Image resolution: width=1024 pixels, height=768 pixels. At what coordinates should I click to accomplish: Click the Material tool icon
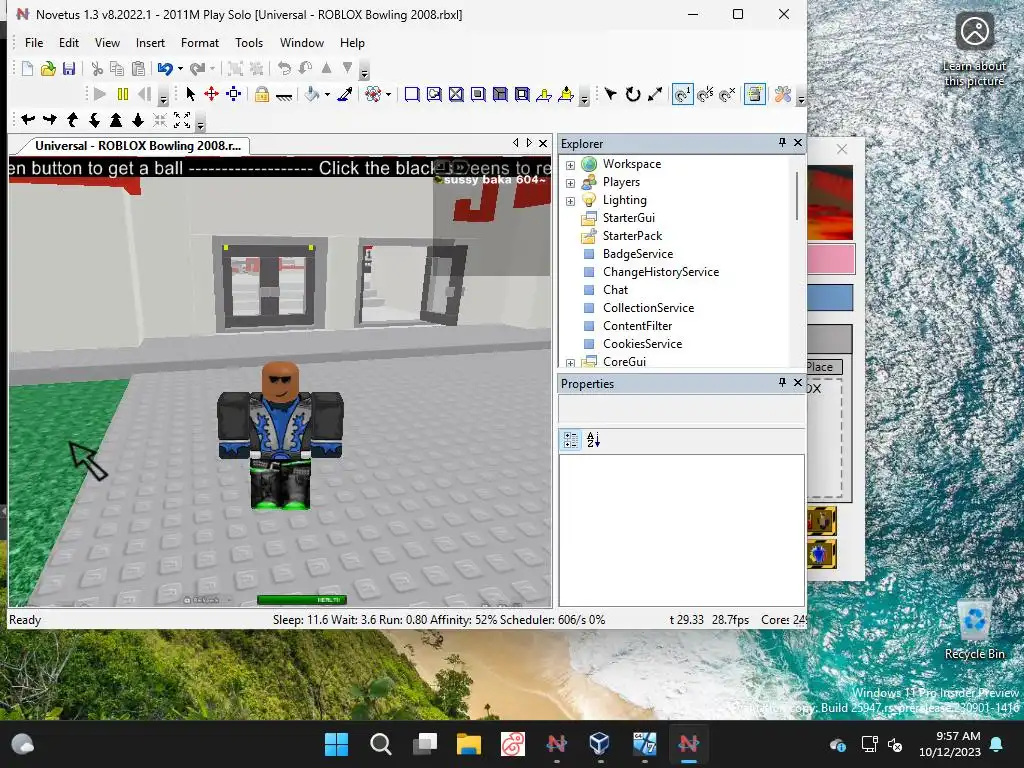[x=373, y=94]
